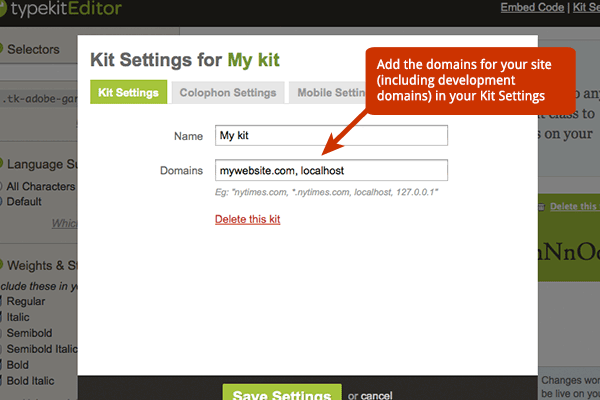
Task: Click the Save Settings button
Action: (x=281, y=393)
